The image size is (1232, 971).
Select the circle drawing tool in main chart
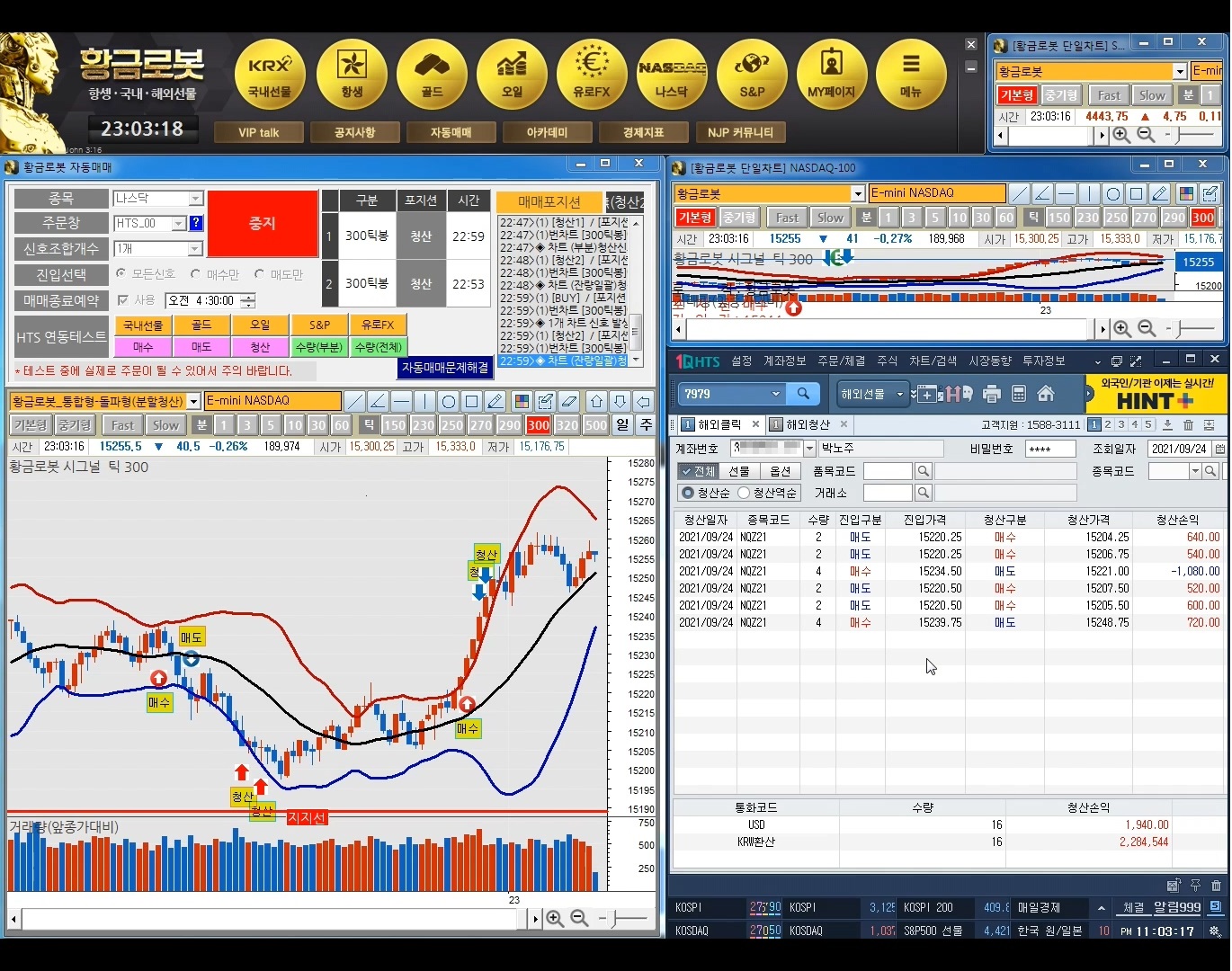click(449, 401)
